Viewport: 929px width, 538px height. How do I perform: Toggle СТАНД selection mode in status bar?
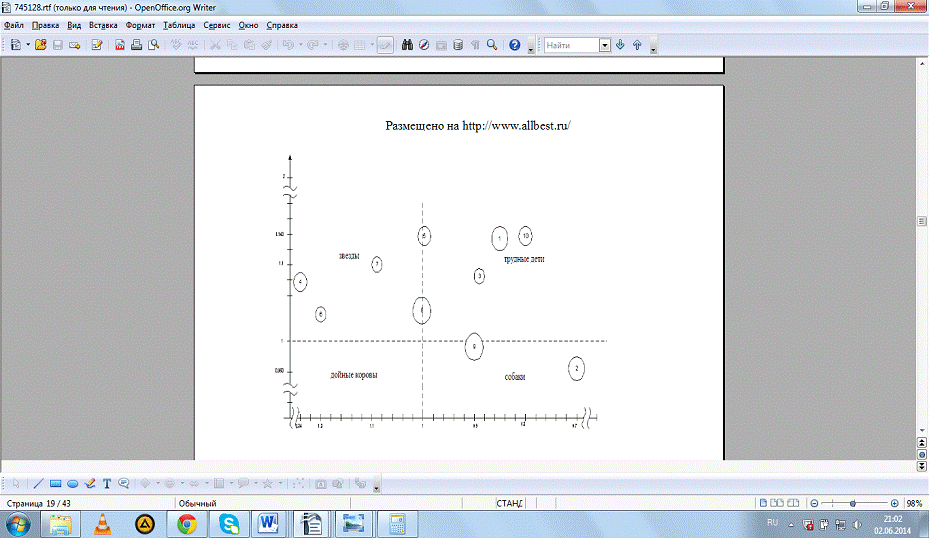[x=509, y=502]
